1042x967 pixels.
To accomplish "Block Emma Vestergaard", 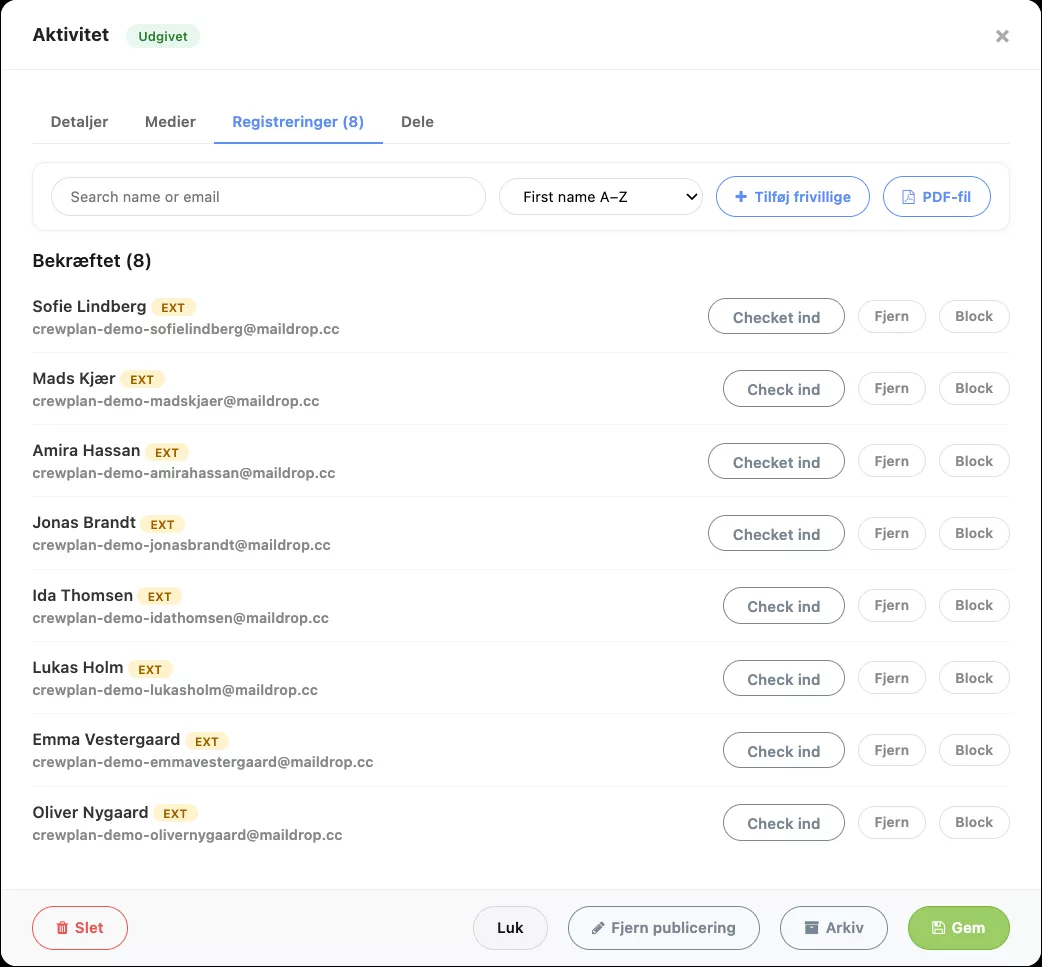I will tap(974, 750).
